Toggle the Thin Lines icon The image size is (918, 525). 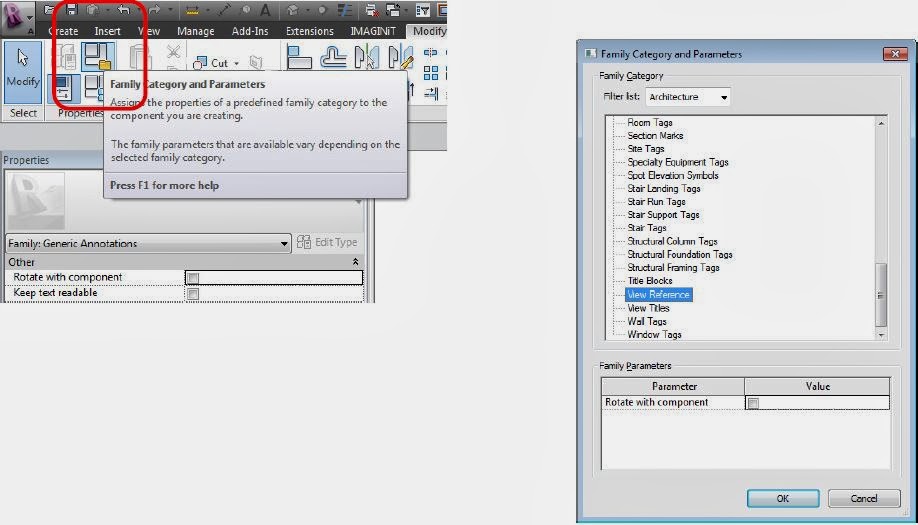click(345, 10)
